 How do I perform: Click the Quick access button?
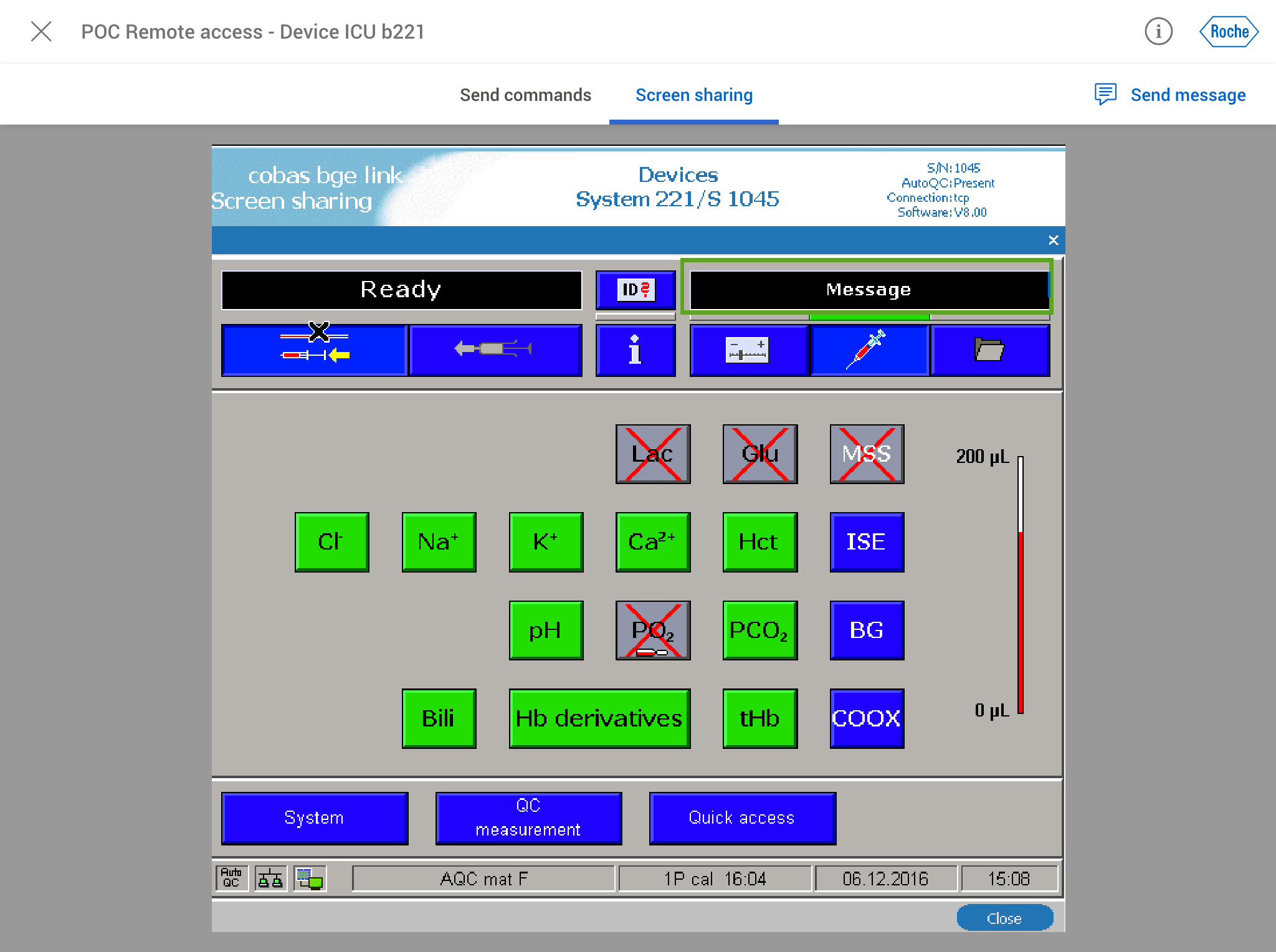pos(741,818)
